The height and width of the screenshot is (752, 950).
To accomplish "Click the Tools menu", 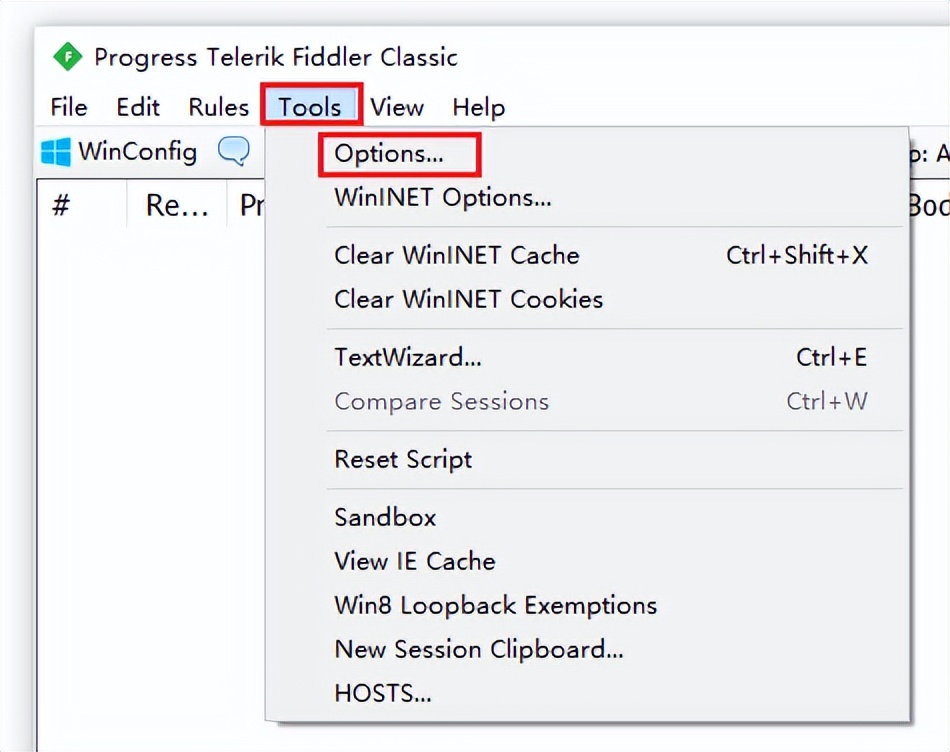I will 310,107.
